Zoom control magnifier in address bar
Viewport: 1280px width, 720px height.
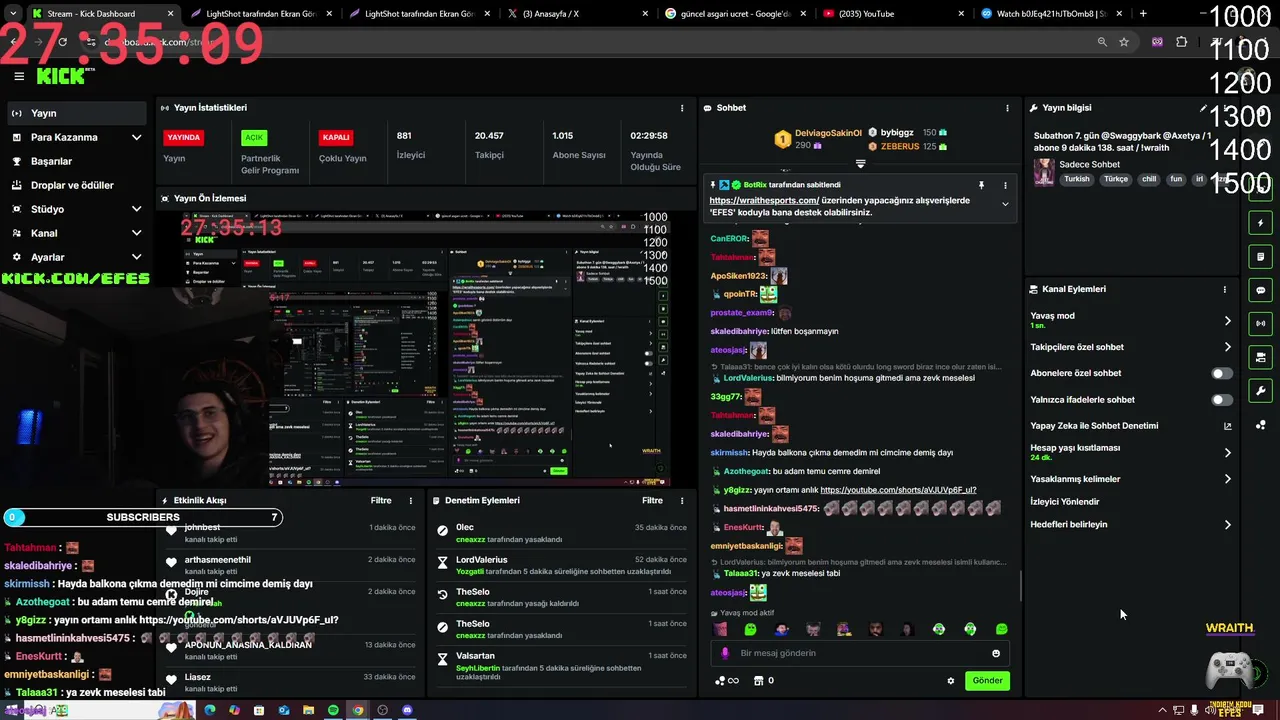tap(1102, 42)
